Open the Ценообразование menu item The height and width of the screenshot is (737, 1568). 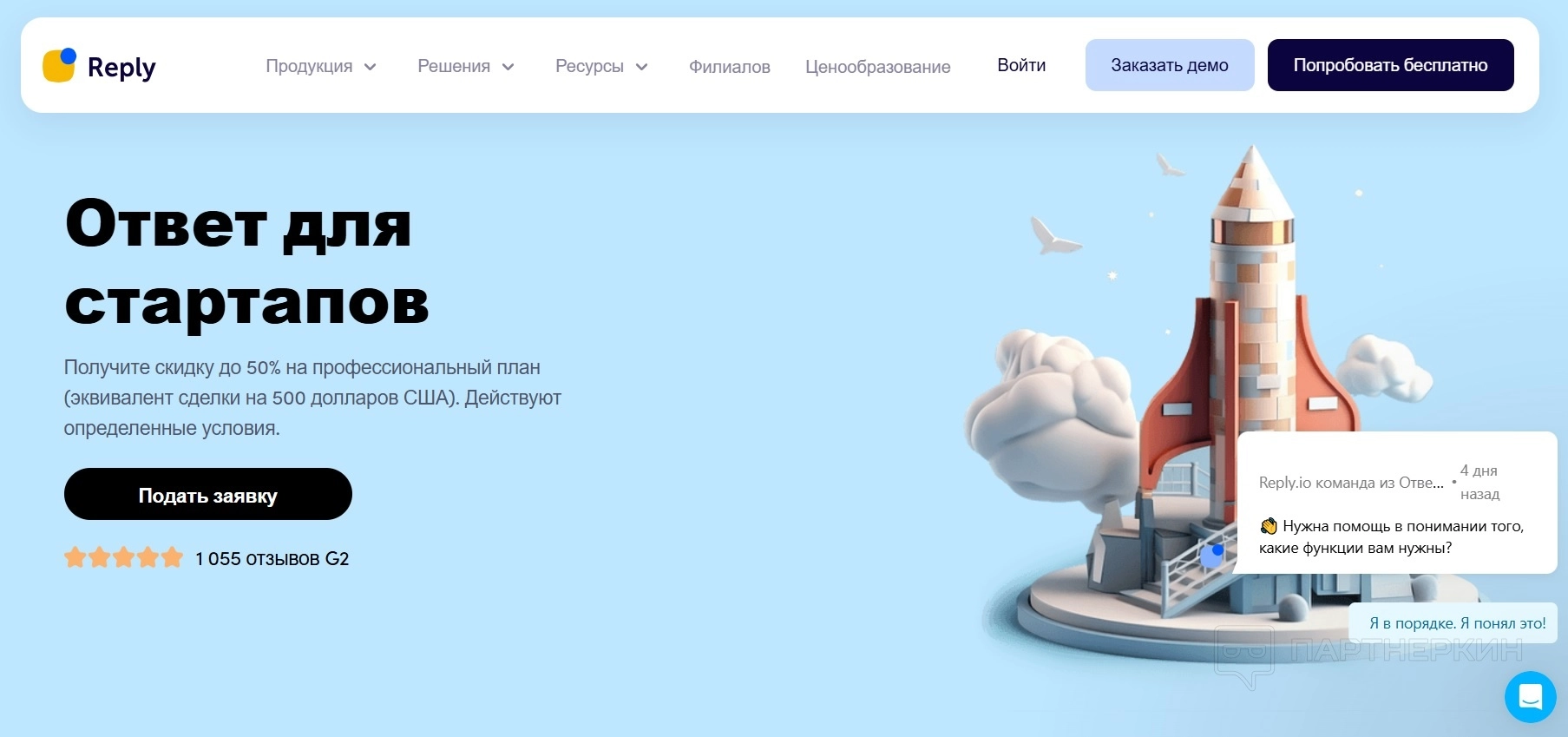pyautogui.click(x=878, y=67)
